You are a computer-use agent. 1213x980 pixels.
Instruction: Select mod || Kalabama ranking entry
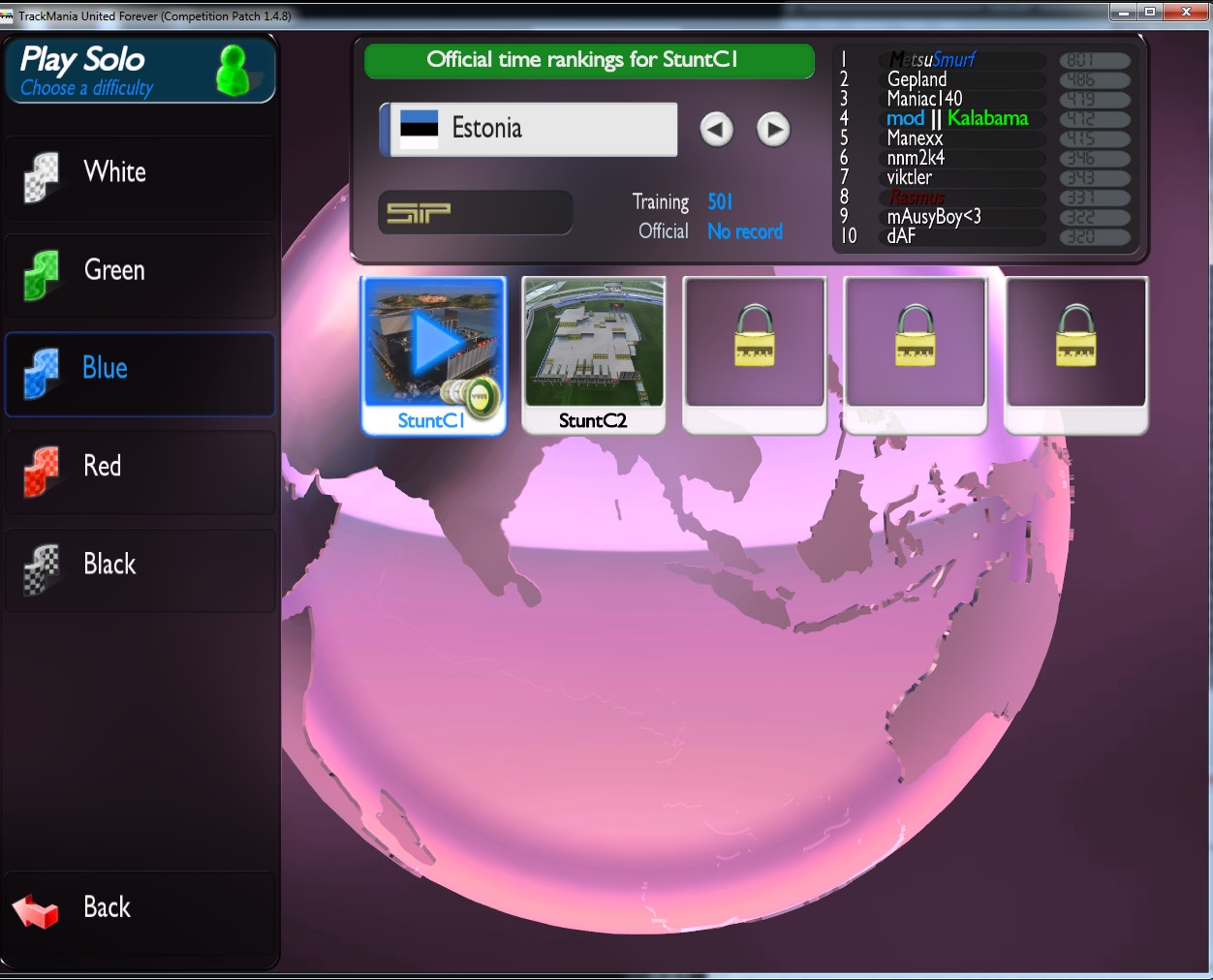[956, 118]
